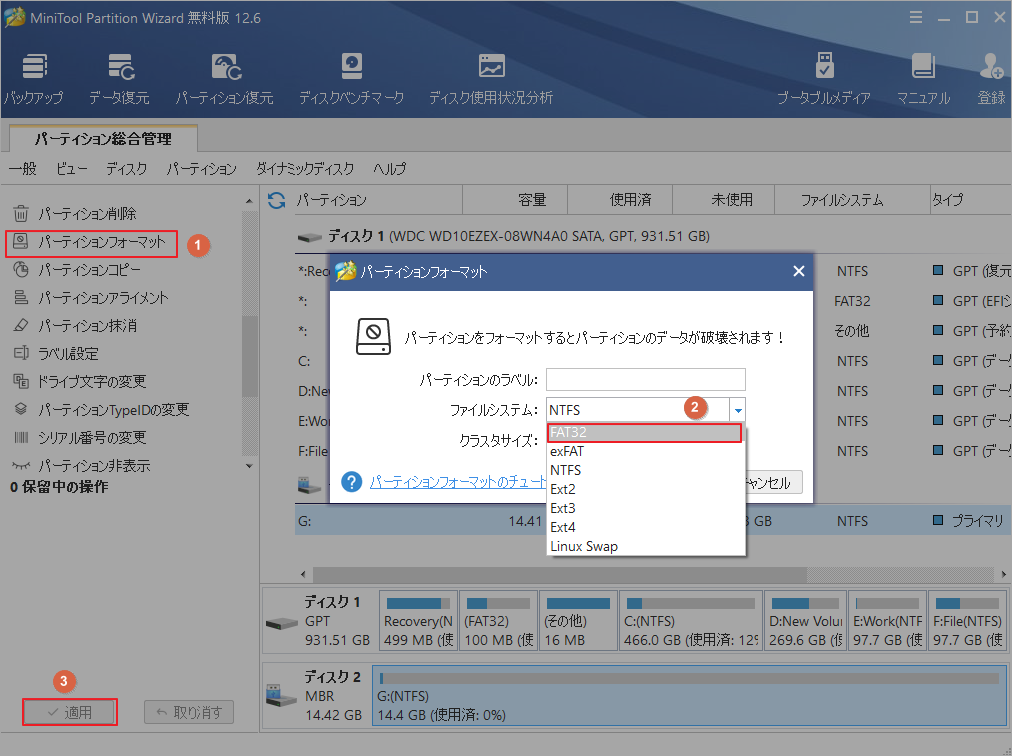
Task: Close the パーティションフォーマット dialog
Action: [x=798, y=271]
